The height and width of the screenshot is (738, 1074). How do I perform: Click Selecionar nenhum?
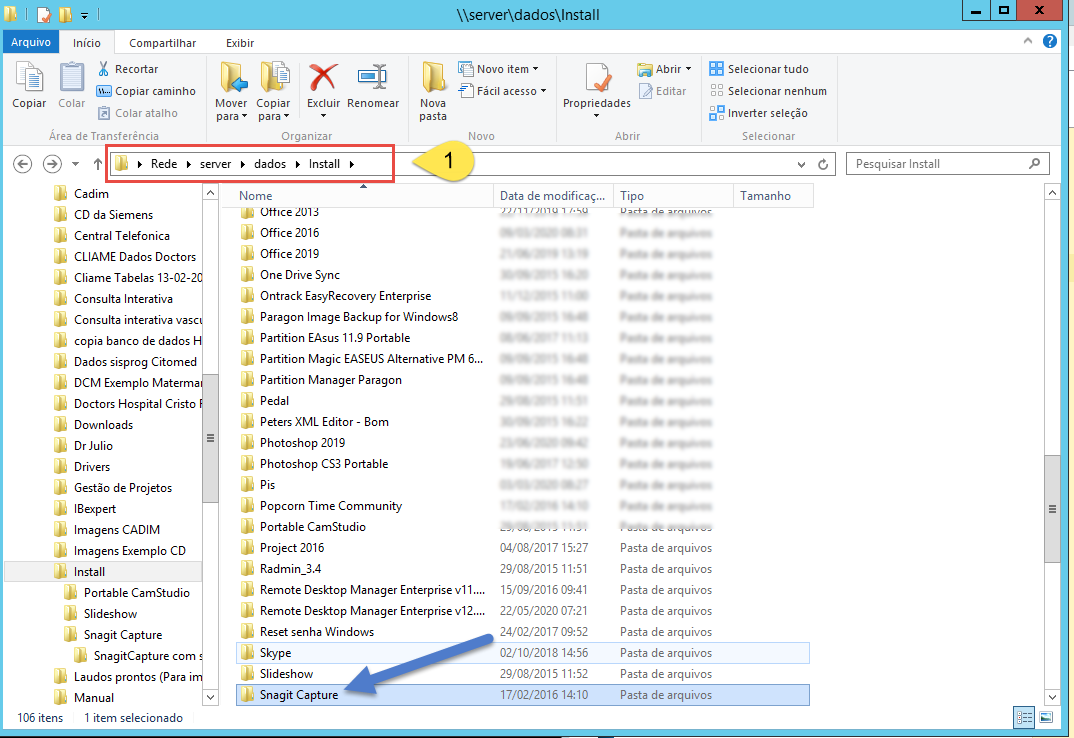pos(768,91)
